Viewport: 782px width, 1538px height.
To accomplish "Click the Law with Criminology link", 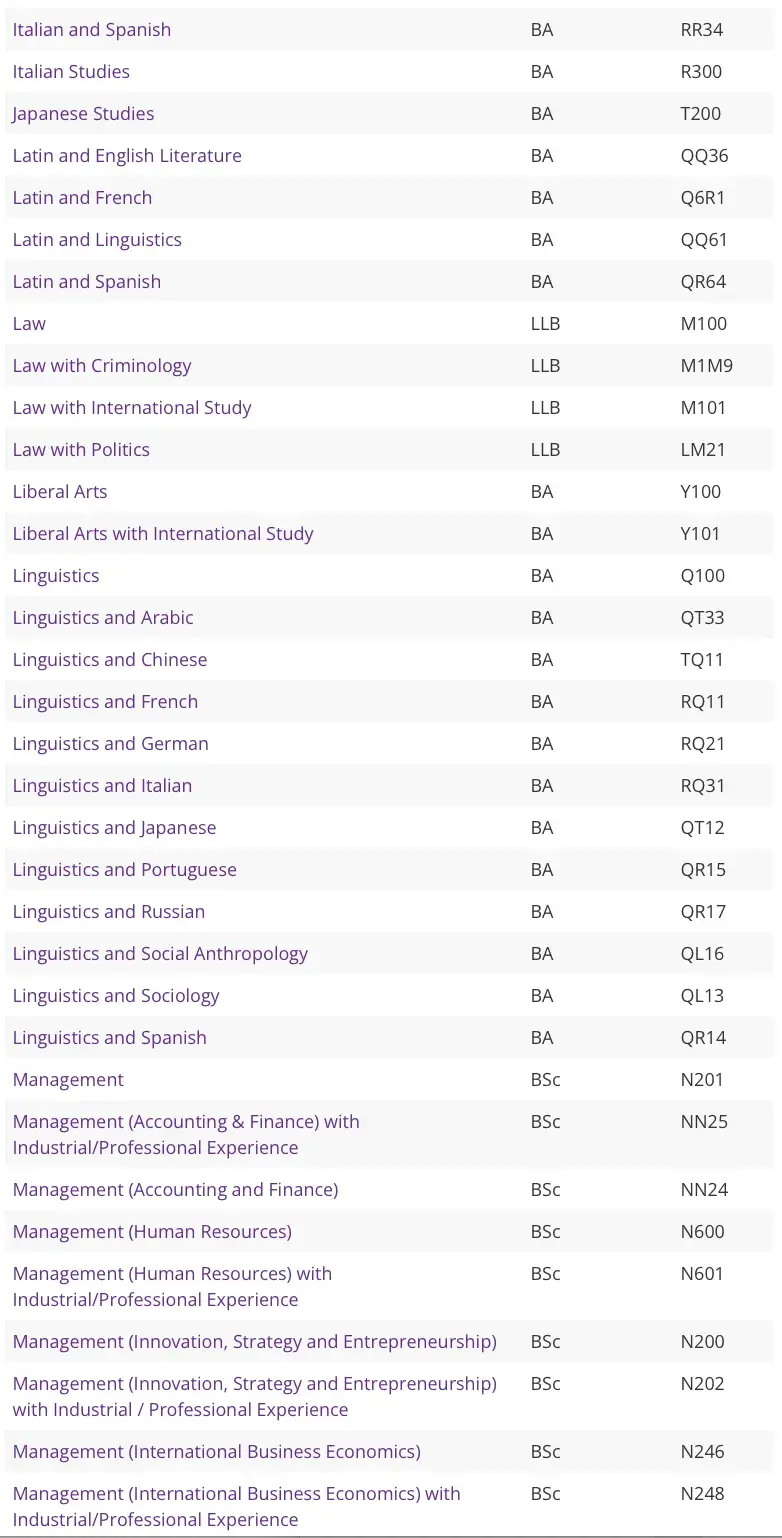I will coord(102,366).
